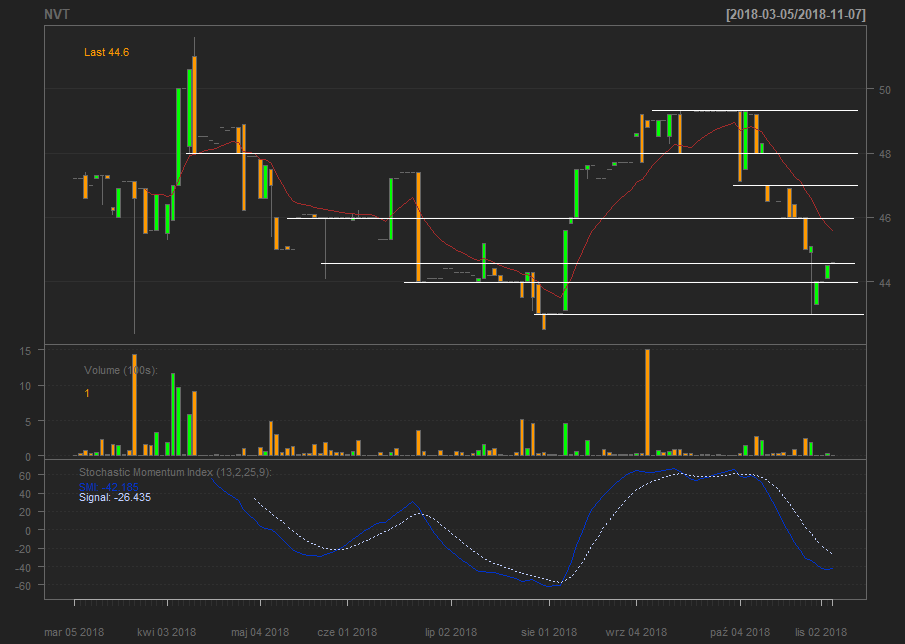Click the date label 'lip 02 2018'
Viewport: 905px width, 644px height.
[451, 632]
